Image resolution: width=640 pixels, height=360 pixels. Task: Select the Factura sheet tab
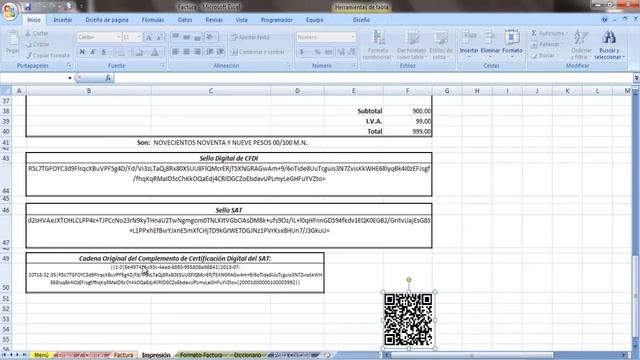tap(123, 355)
